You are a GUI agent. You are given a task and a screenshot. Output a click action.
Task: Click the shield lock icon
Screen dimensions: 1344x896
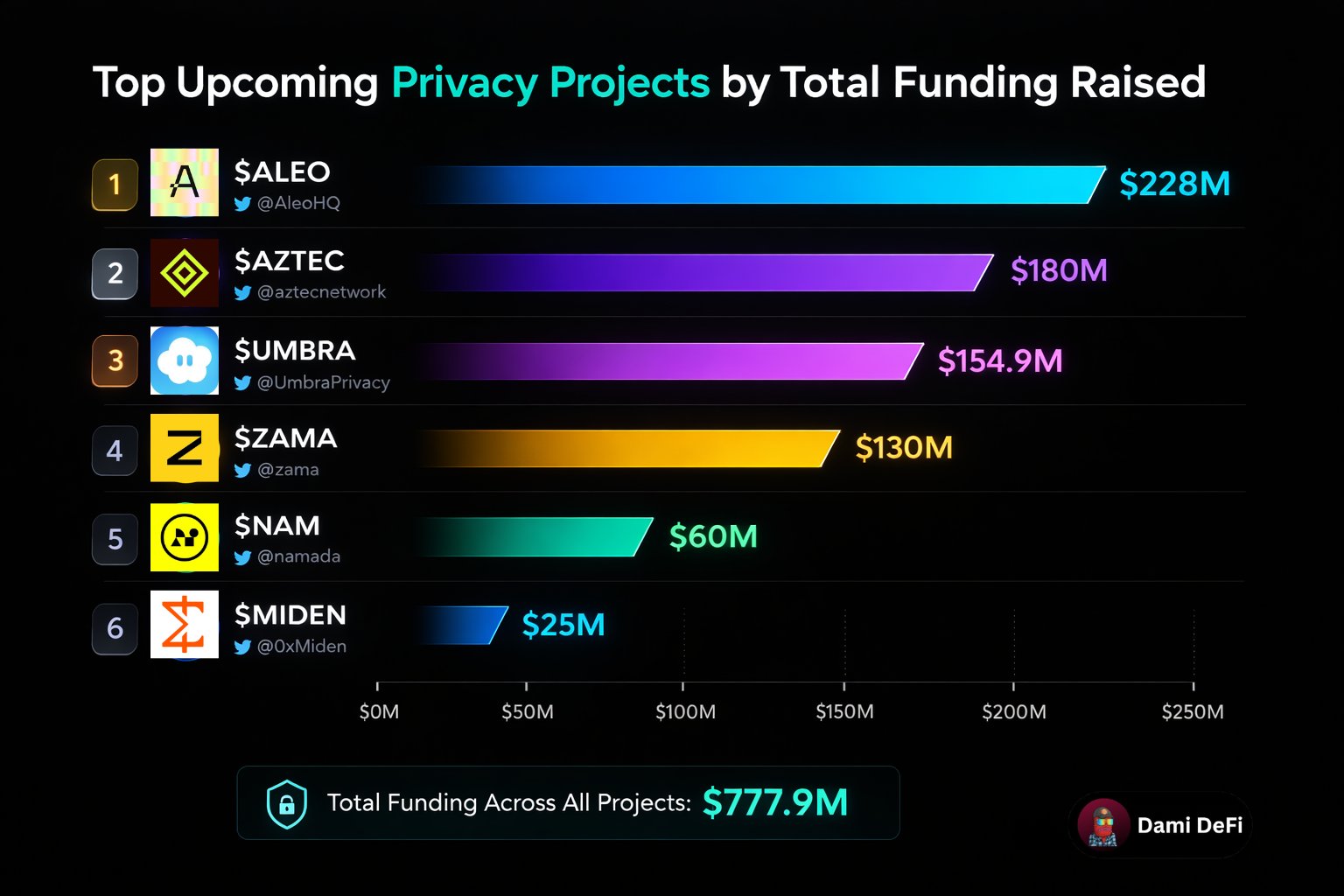(286, 803)
